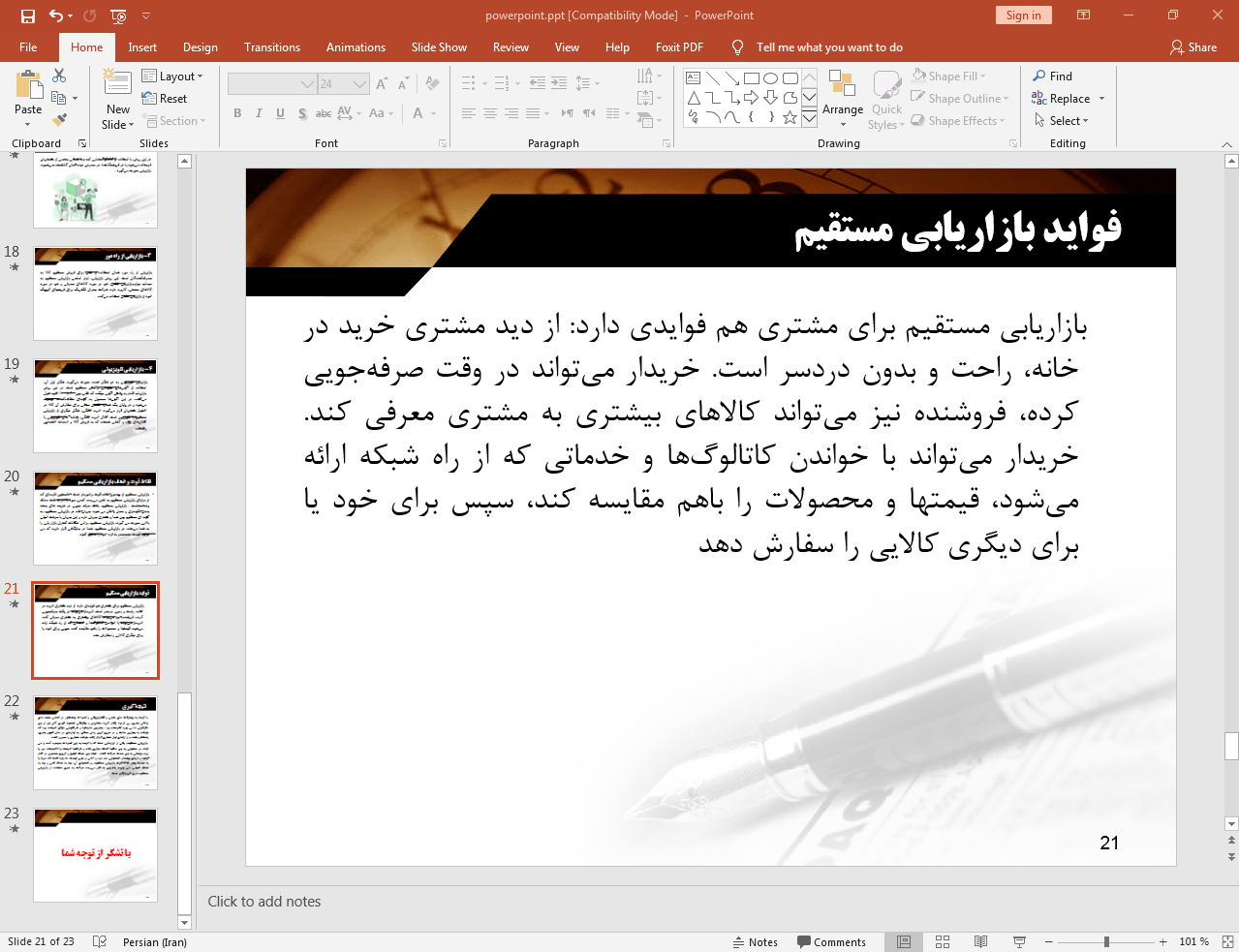Reset the slide layout
The image size is (1239, 952).
pos(165,99)
